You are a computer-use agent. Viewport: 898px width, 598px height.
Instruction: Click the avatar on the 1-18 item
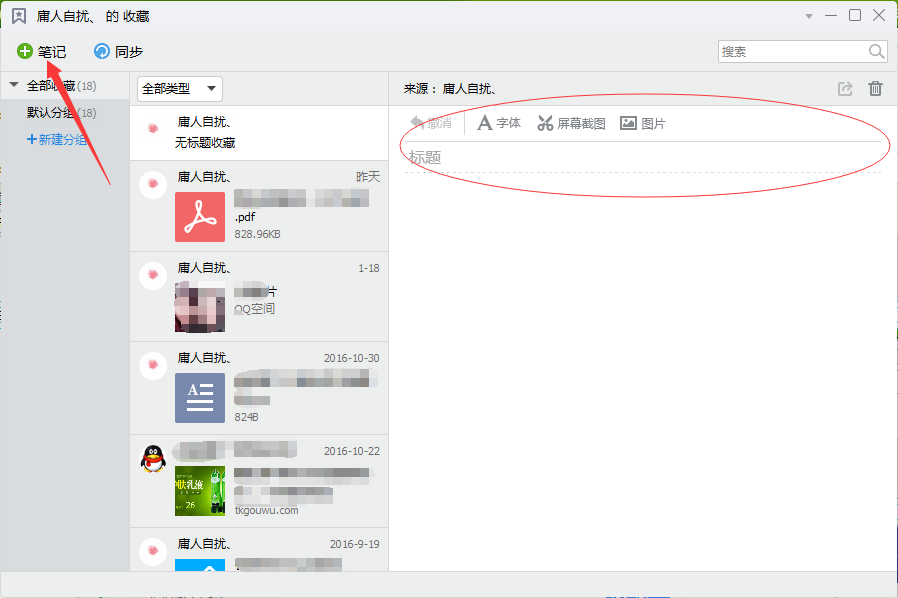tap(153, 275)
